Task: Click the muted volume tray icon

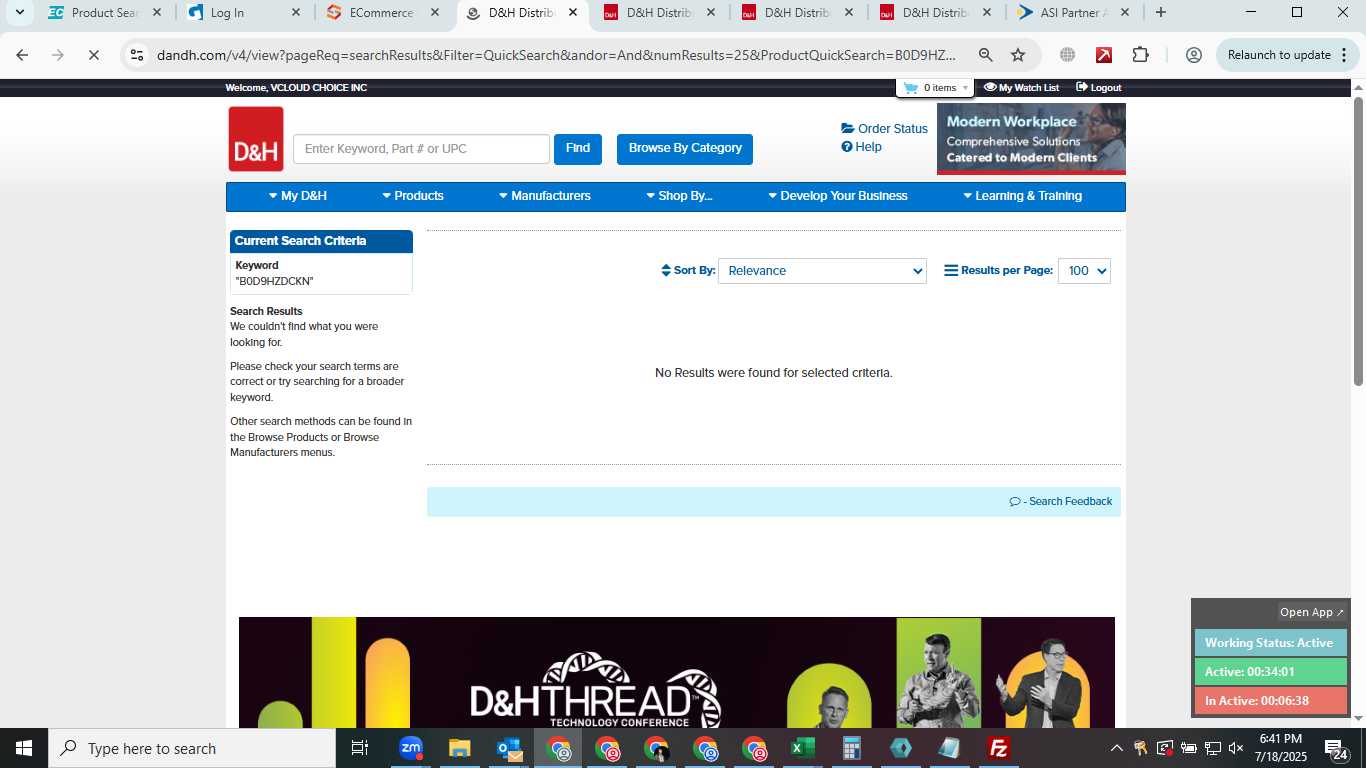Action: tap(1236, 748)
